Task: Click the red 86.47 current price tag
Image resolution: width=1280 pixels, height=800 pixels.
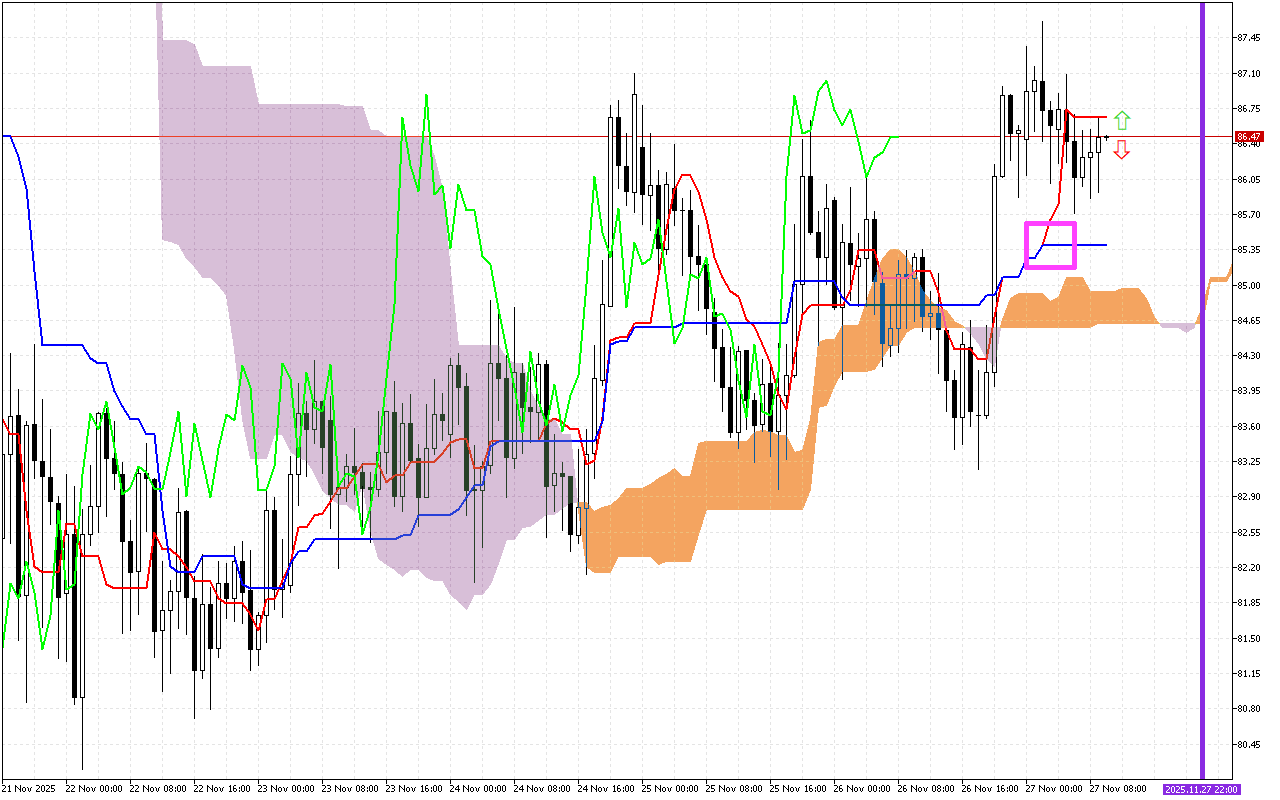Action: click(x=1247, y=136)
